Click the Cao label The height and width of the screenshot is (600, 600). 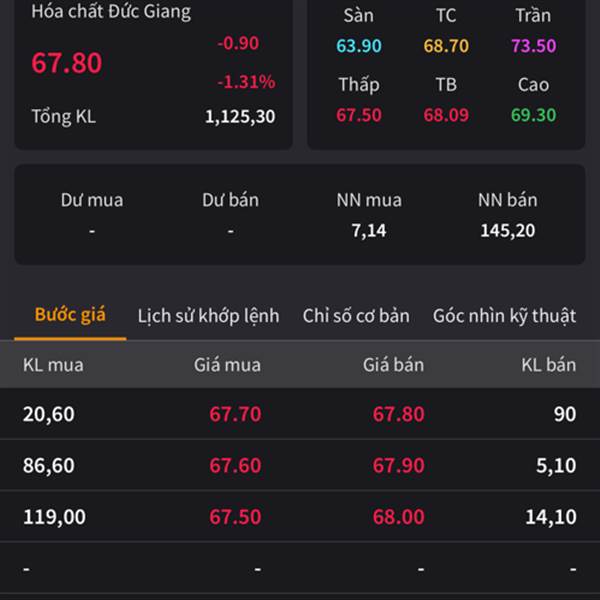coord(533,85)
